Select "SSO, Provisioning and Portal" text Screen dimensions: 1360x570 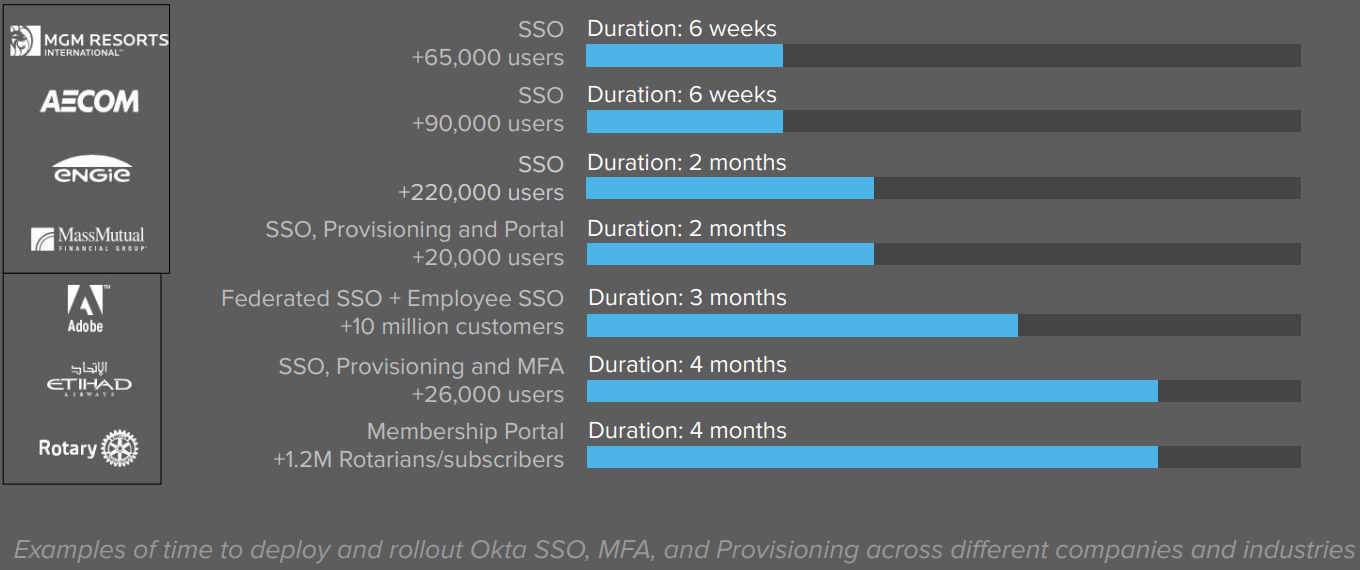(414, 230)
